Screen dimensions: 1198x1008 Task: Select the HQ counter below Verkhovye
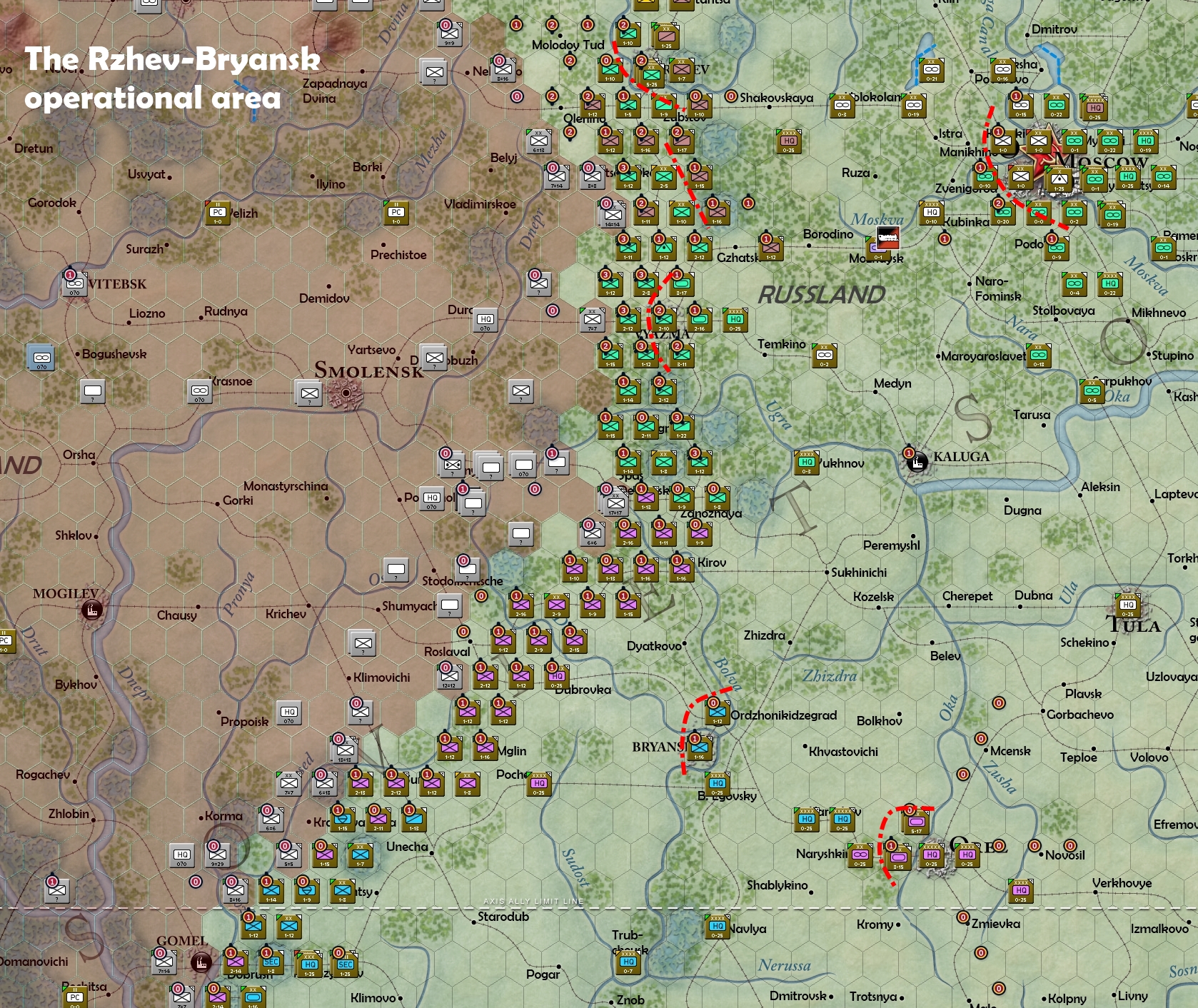click(1021, 891)
